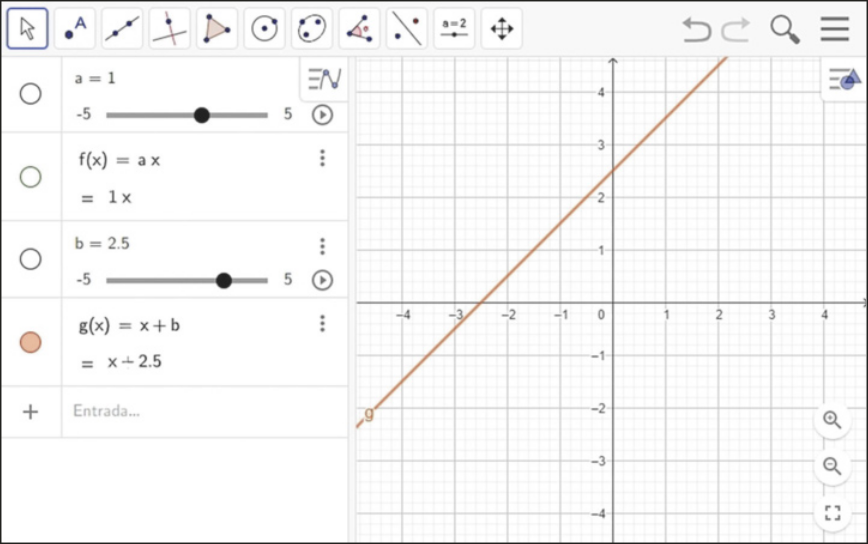
Task: Switch graph to fullscreen
Action: pos(832,513)
